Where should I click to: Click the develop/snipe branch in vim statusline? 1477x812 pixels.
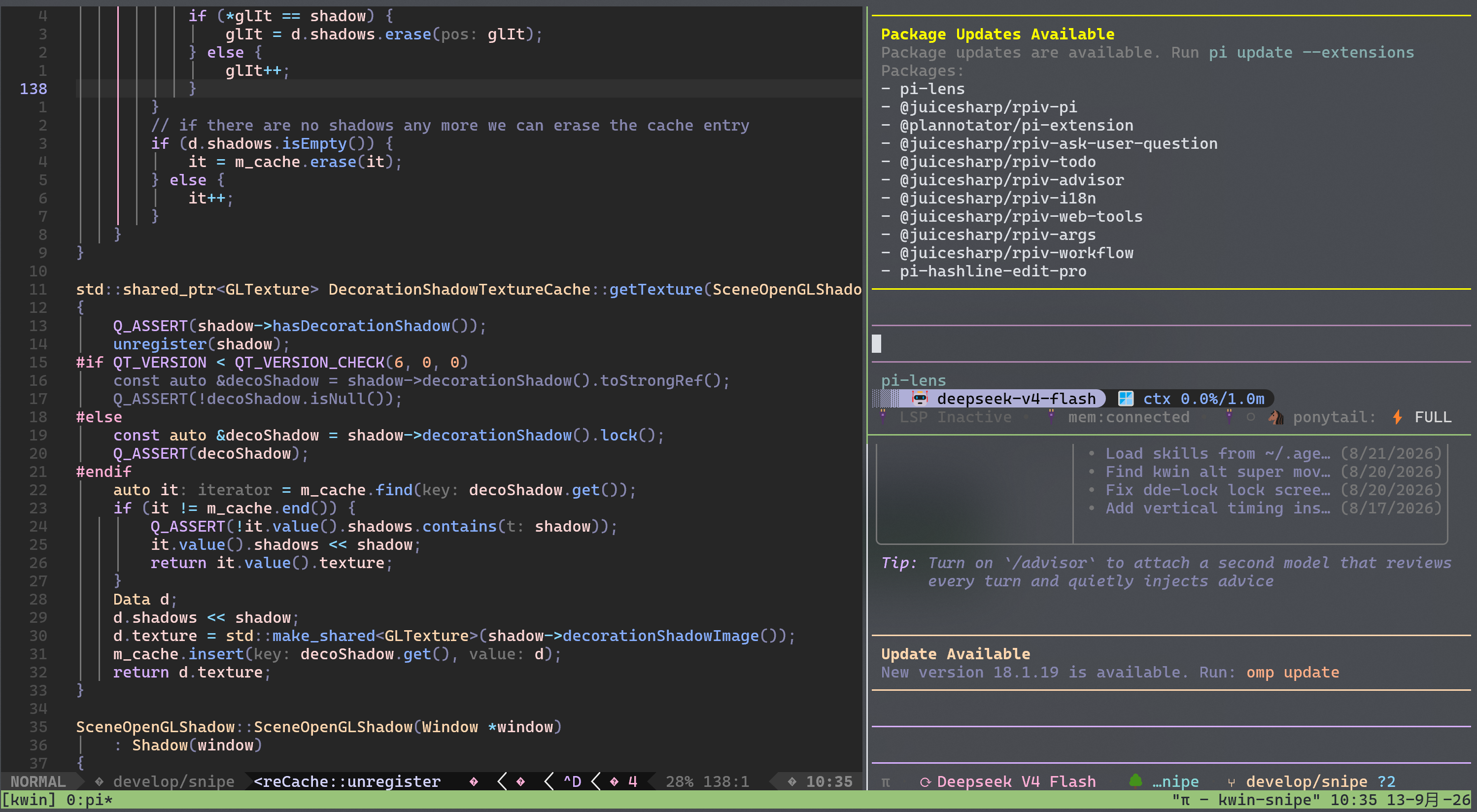point(174,781)
